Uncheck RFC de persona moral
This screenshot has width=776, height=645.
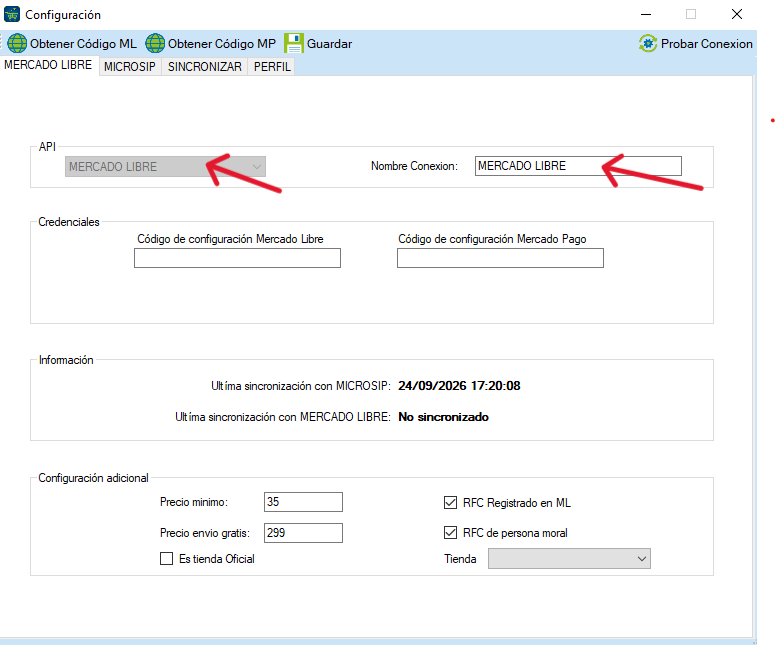pyautogui.click(x=450, y=533)
